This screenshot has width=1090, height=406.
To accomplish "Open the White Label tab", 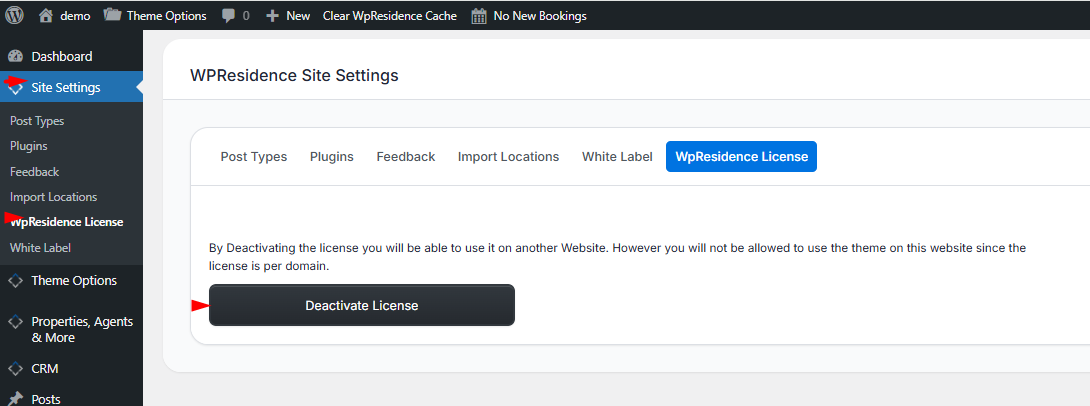I will [617, 157].
